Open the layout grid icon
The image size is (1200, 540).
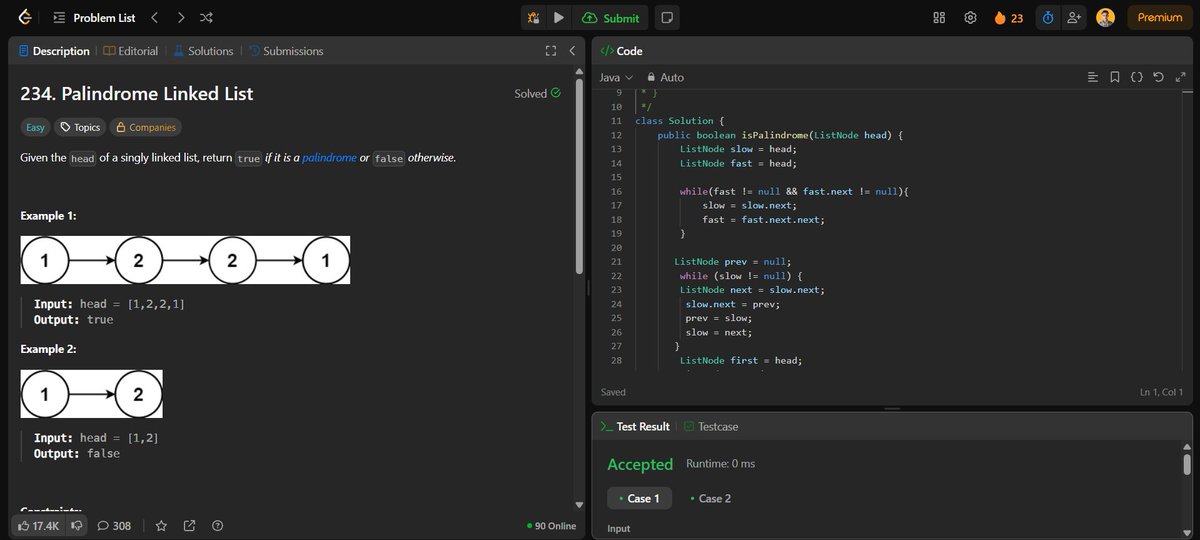[939, 17]
